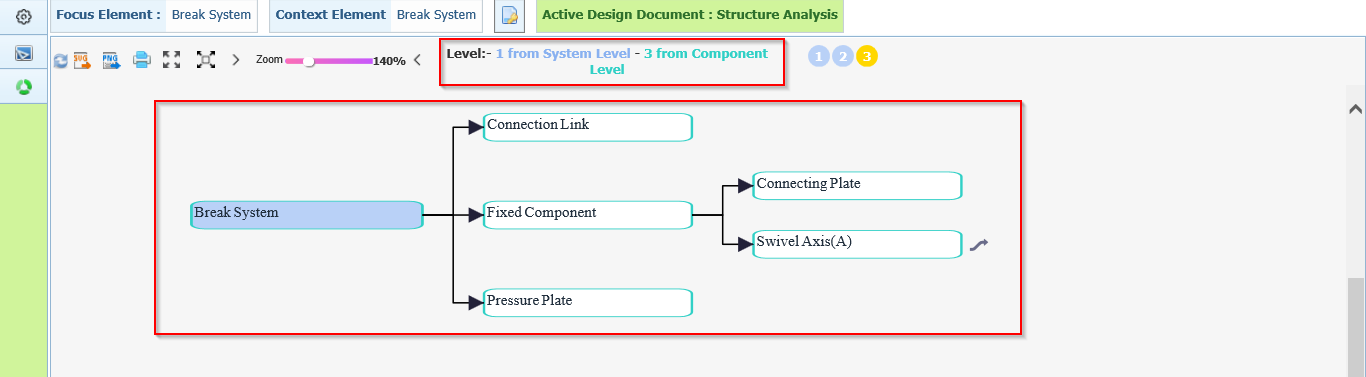Open the presentation screen sidebar icon
The height and width of the screenshot is (377, 1366).
pos(24,53)
